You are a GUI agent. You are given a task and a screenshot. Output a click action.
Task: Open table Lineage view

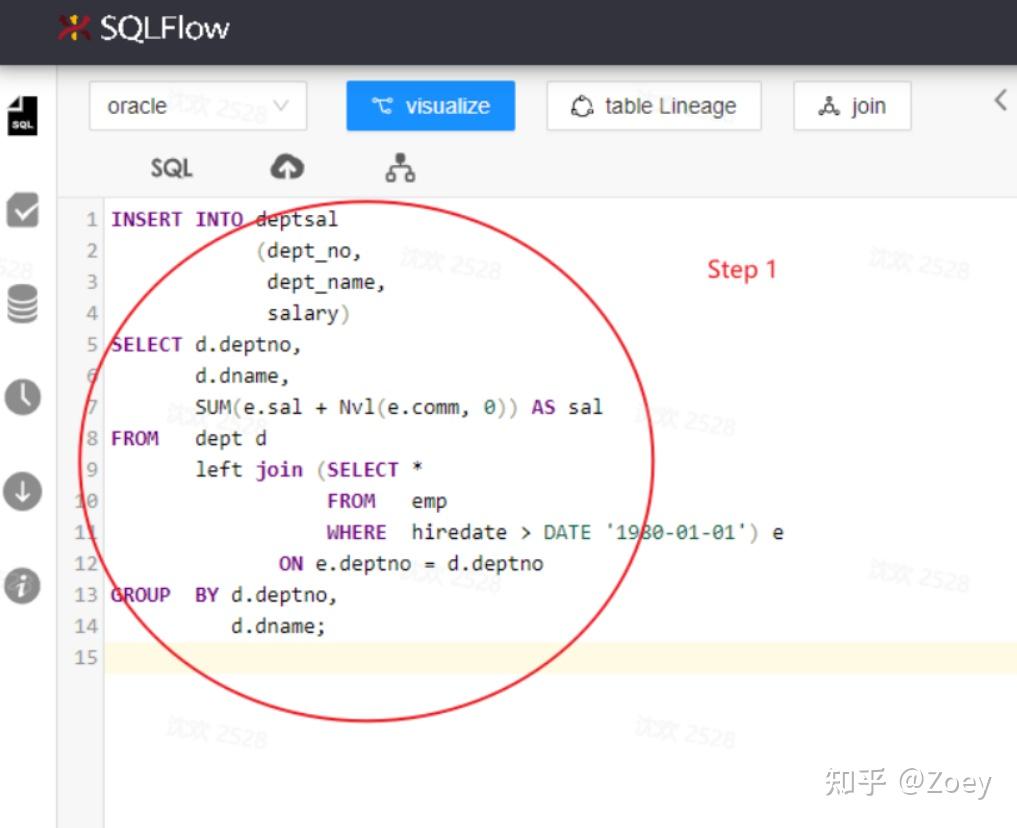tap(653, 105)
